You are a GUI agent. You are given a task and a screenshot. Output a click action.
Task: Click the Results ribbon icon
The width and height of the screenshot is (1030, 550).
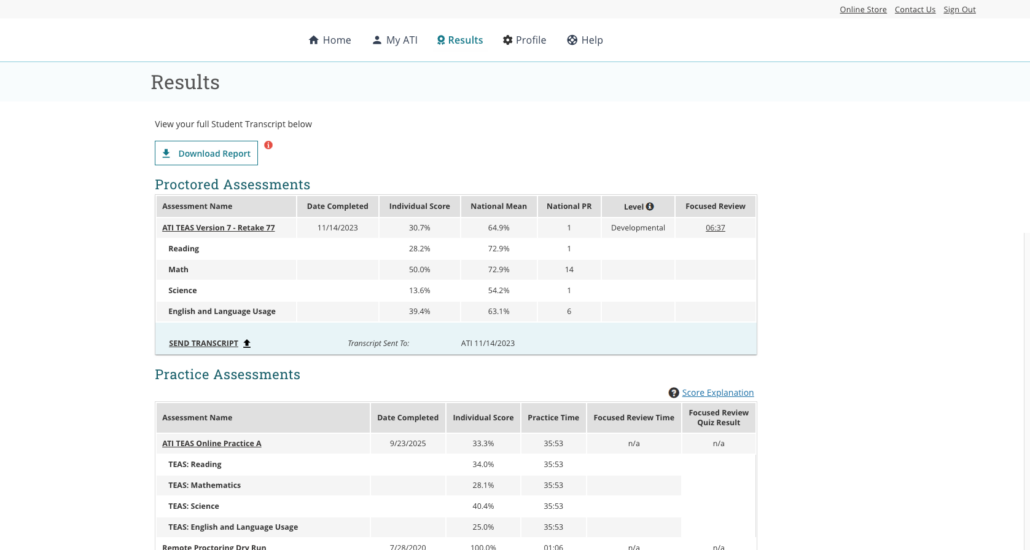[441, 40]
